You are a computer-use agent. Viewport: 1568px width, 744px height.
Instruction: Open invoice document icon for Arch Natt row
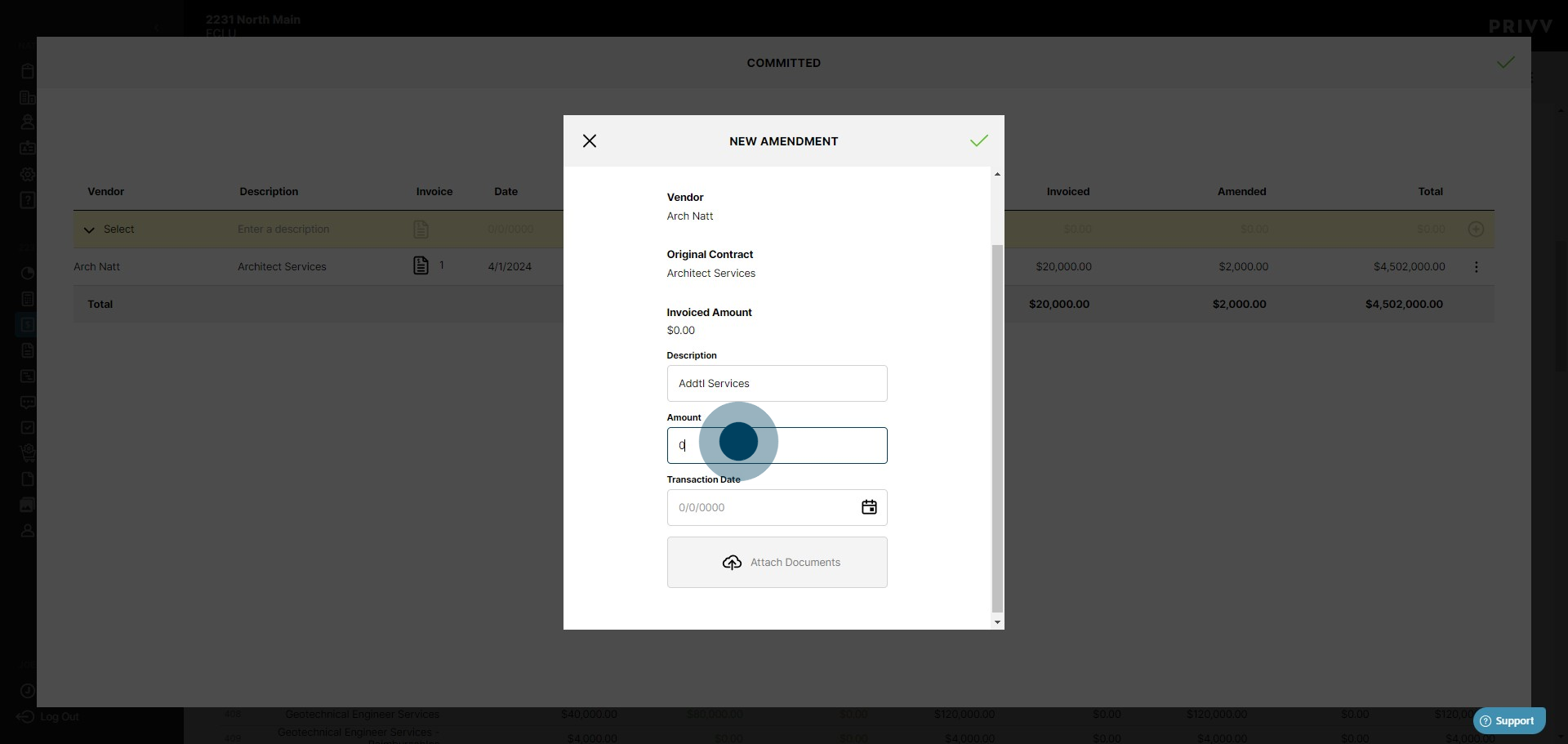click(x=421, y=265)
